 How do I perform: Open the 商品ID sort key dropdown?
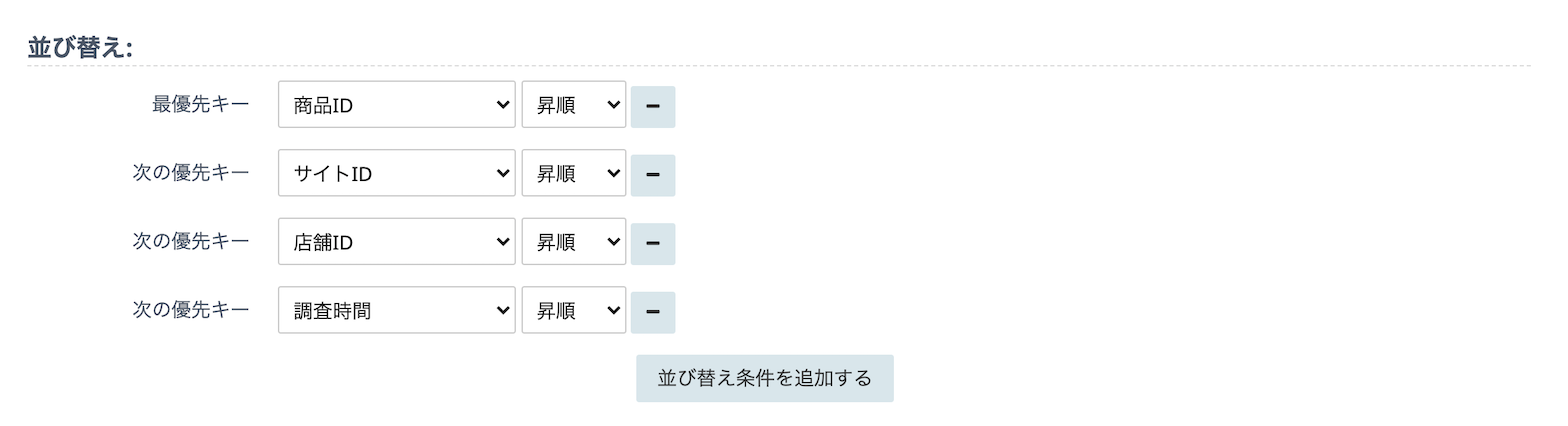[396, 105]
